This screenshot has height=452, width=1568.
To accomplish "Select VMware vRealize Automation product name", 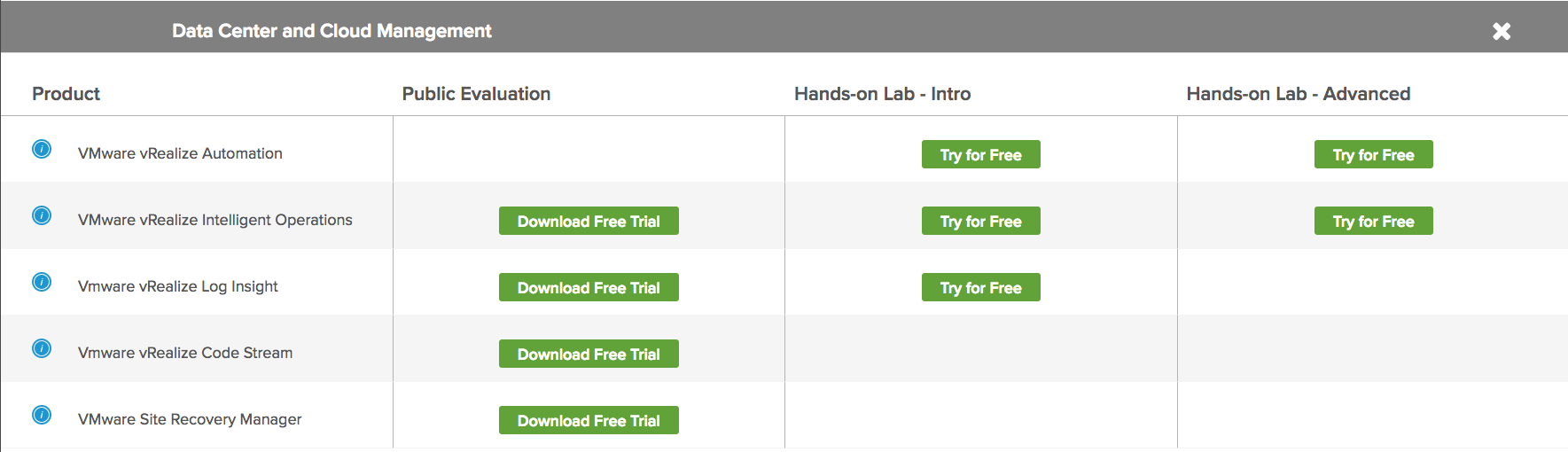I will pyautogui.click(x=180, y=153).
